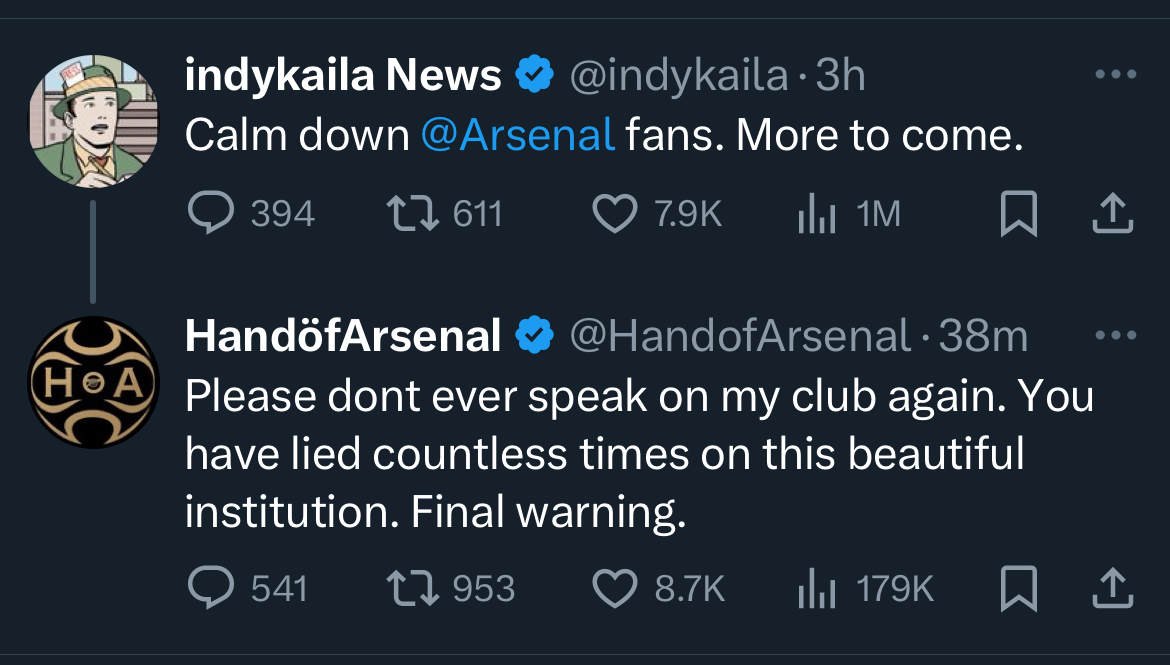Viewport: 1170px width, 665px height.
Task: Open more options for indykaila tweet
Action: pyautogui.click(x=1115, y=75)
